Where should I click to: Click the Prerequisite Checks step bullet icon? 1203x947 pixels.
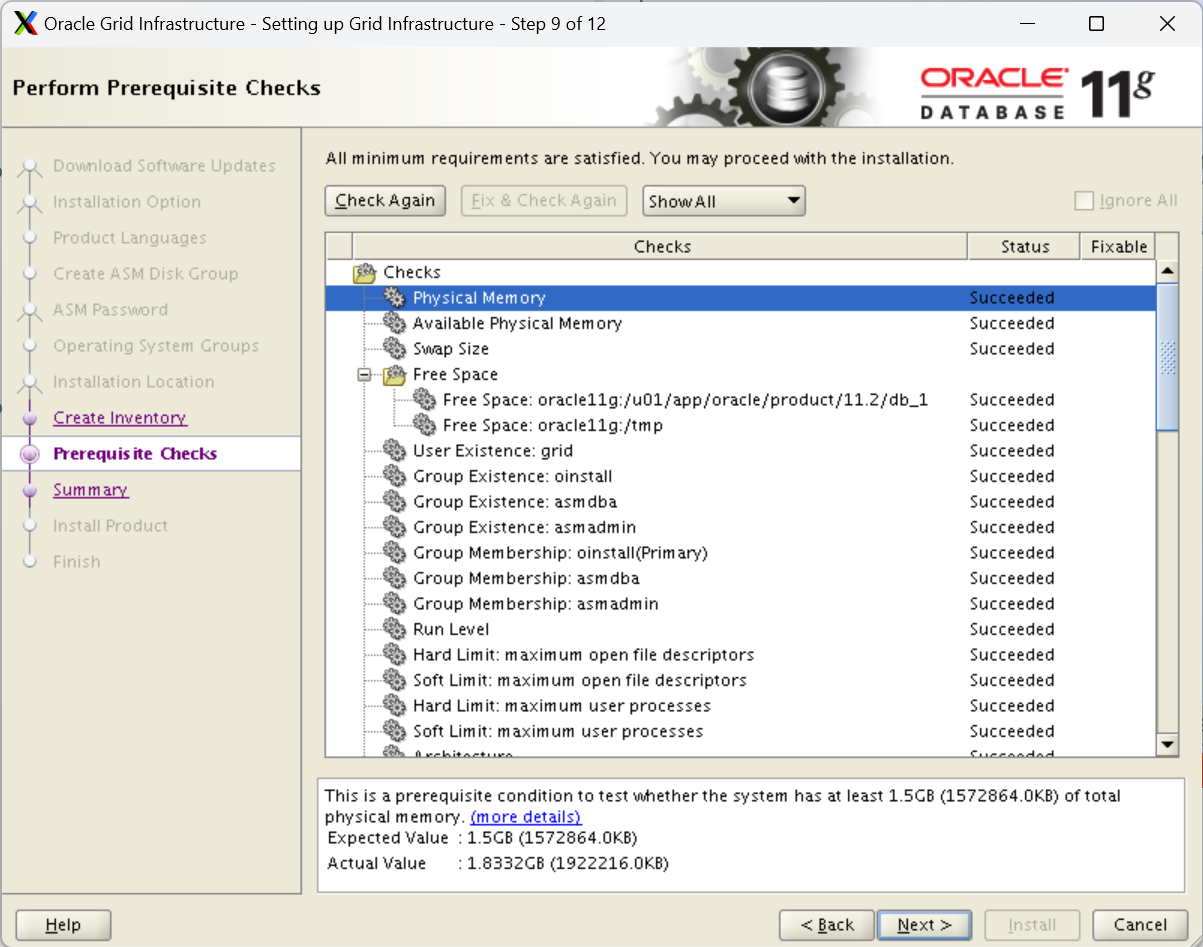click(31, 454)
